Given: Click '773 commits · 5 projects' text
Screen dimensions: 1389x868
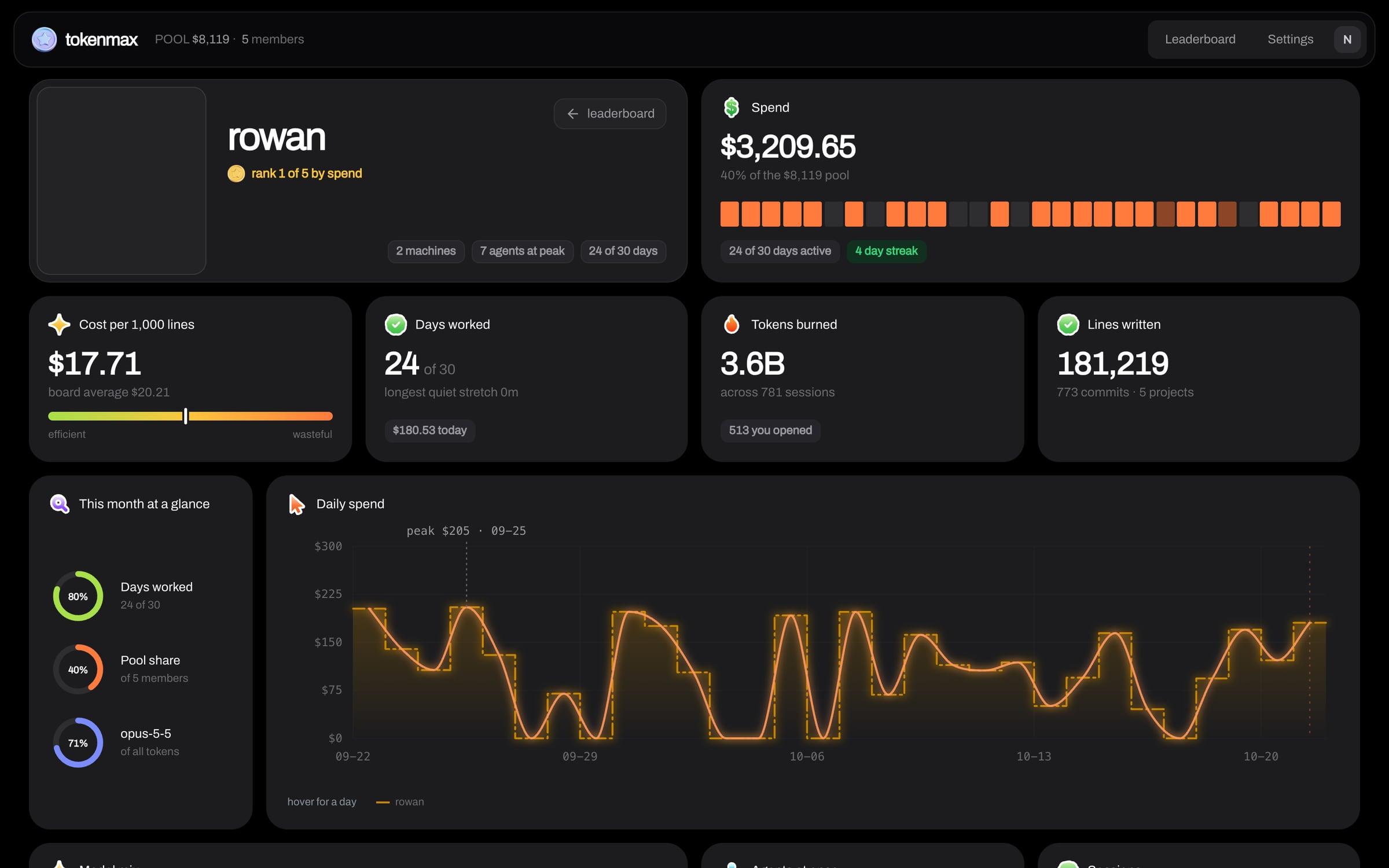Looking at the screenshot, I should click(x=1125, y=392).
